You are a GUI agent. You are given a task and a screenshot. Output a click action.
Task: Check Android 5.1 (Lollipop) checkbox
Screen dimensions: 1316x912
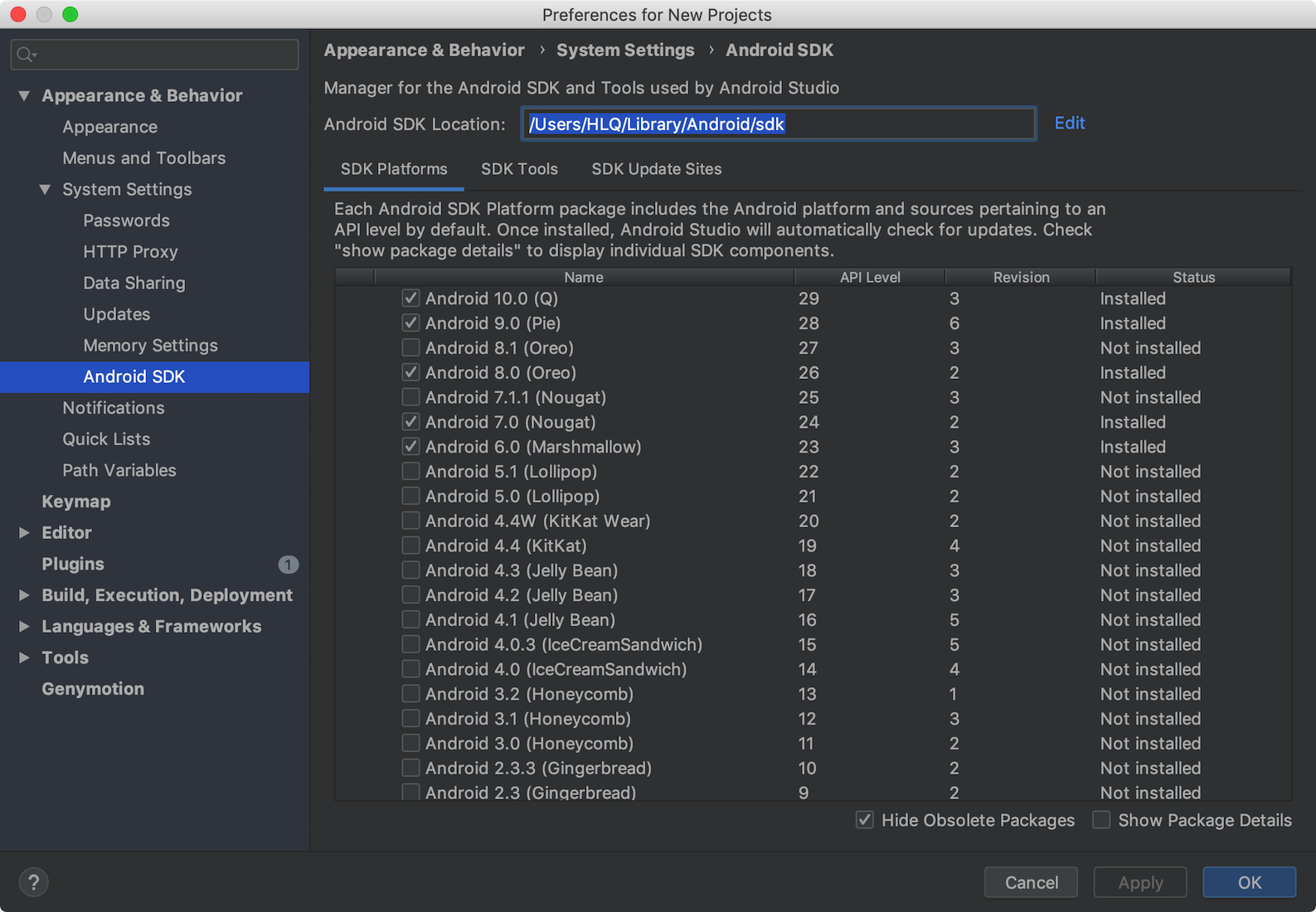point(410,472)
